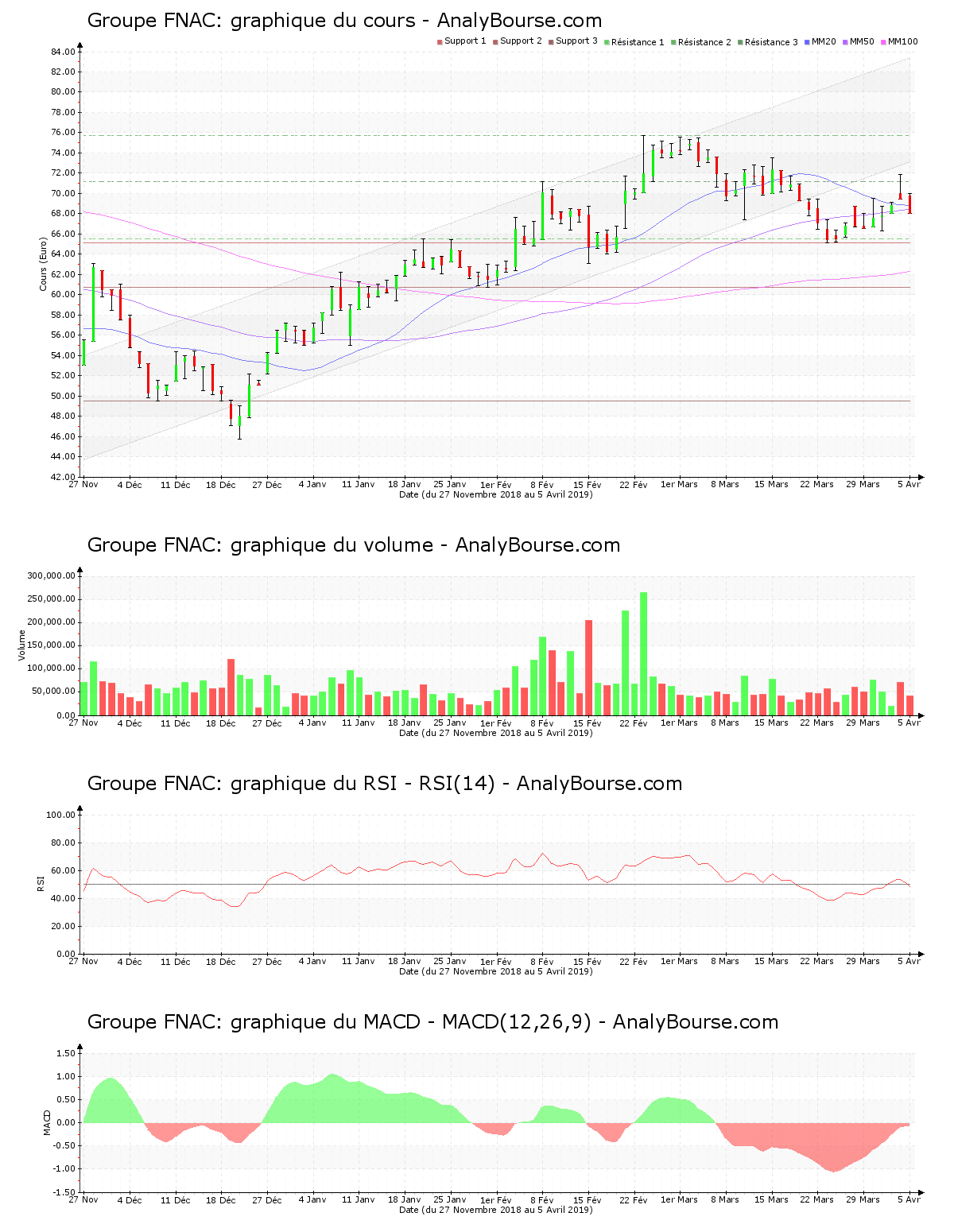The height and width of the screenshot is (1232, 954).
Task: Click '1er Mars' date on volume chart
Action: [679, 723]
